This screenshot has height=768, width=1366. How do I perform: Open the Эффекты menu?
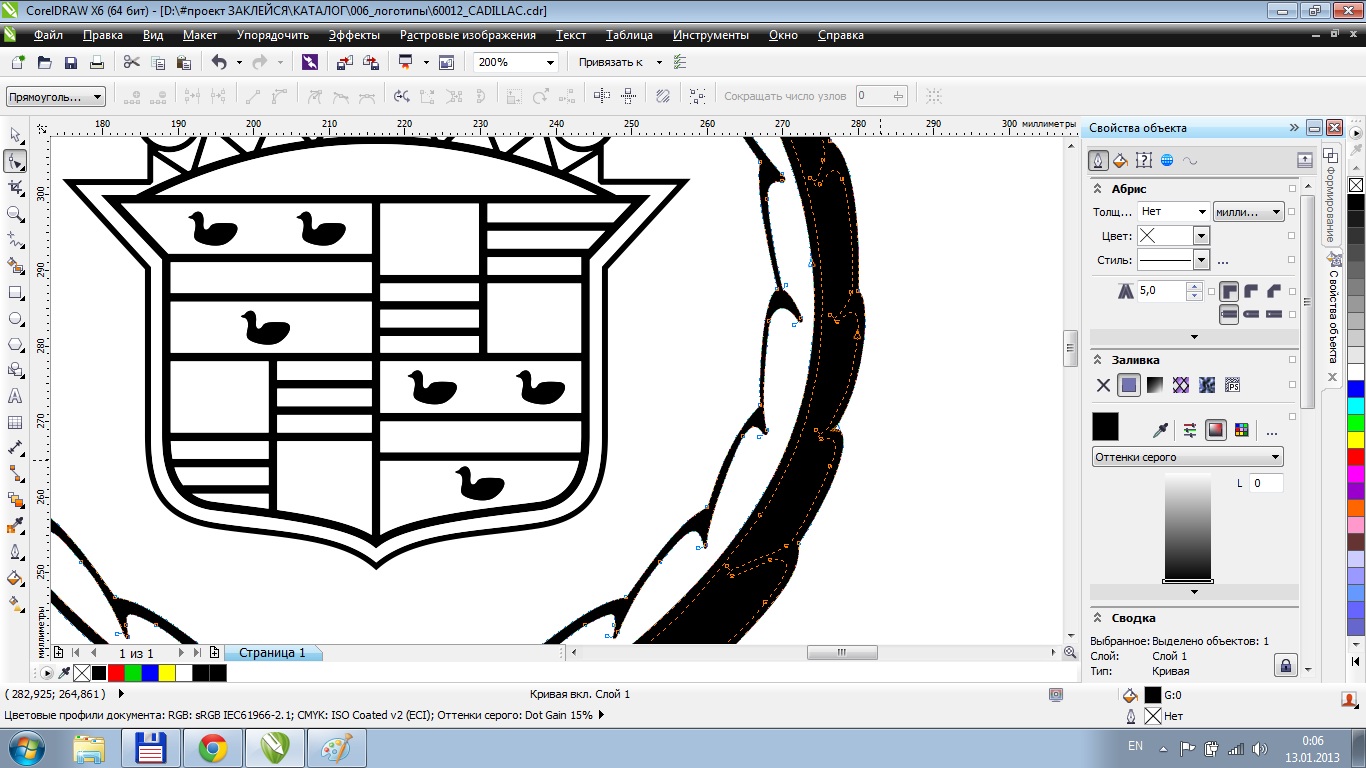pyautogui.click(x=354, y=35)
